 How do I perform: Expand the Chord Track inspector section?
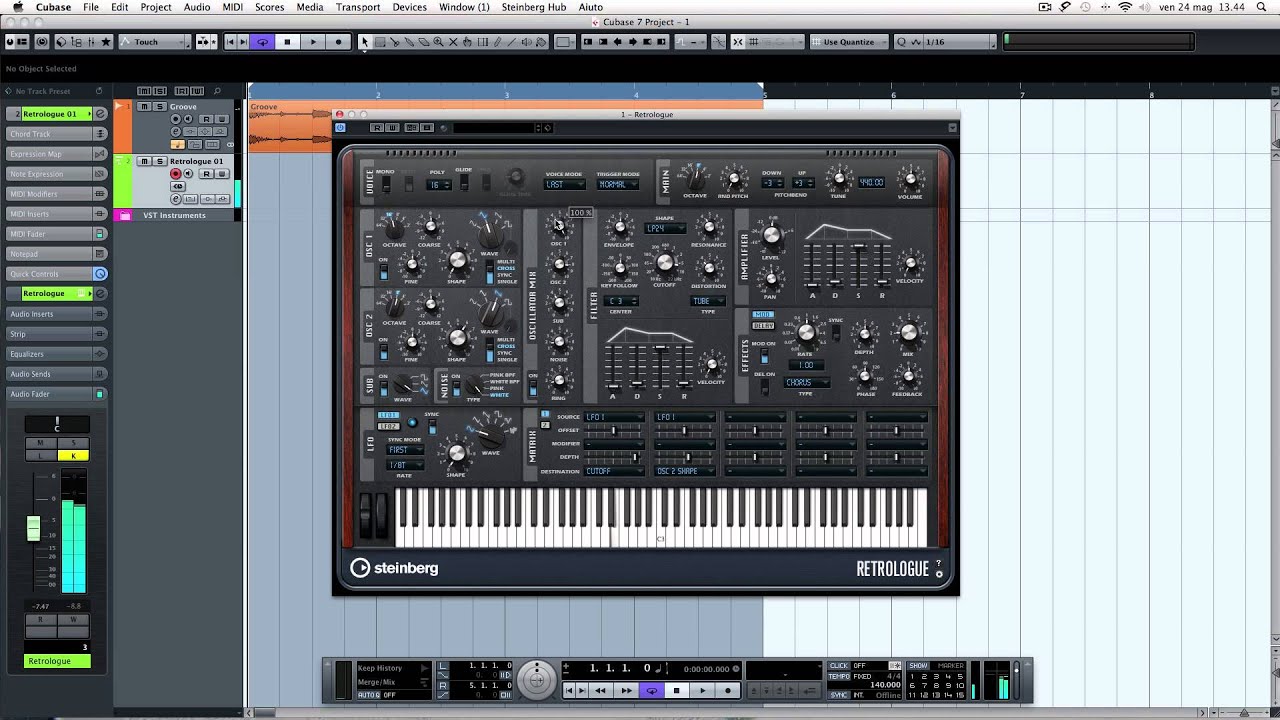[58, 134]
